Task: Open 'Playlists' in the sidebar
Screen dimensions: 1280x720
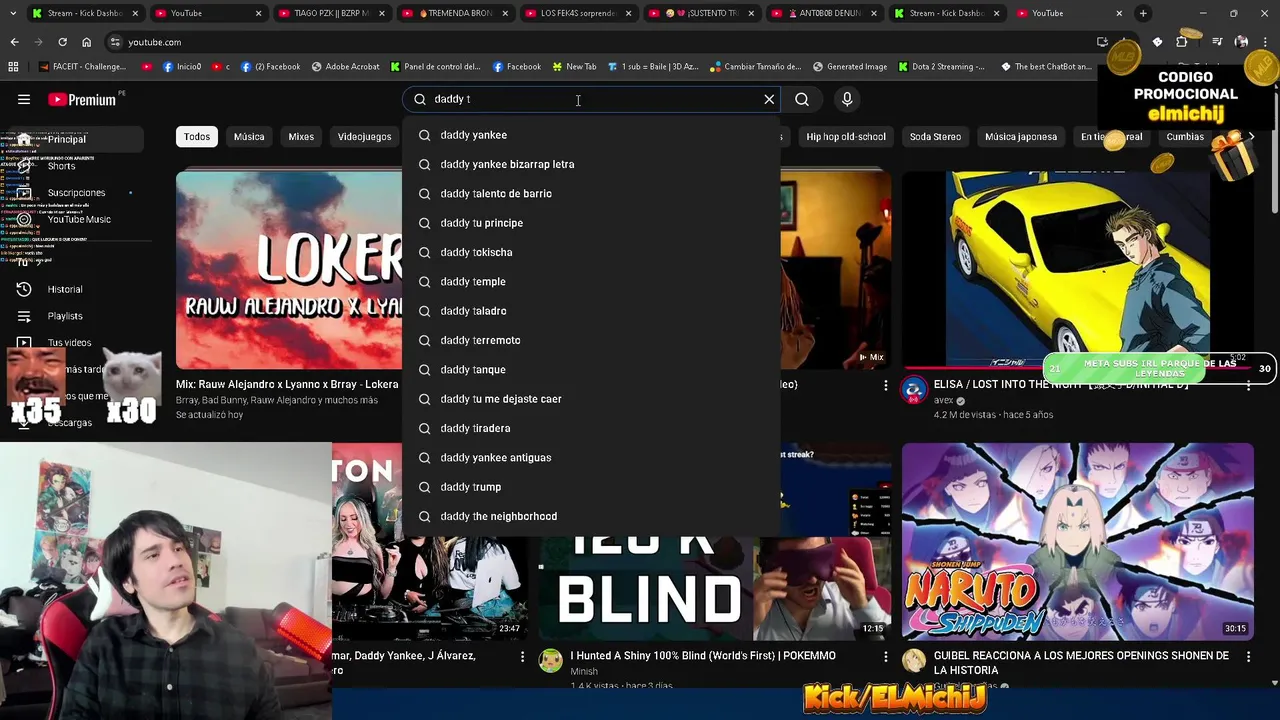Action: (65, 316)
